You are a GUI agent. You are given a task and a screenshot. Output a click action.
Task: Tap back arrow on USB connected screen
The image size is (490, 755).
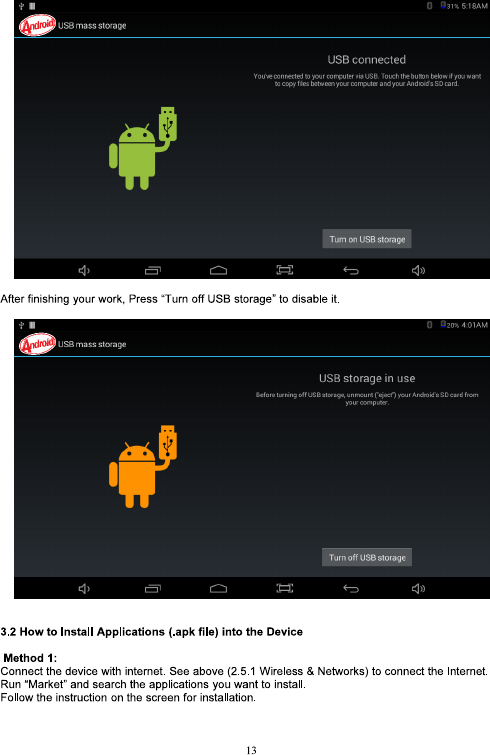(351, 271)
